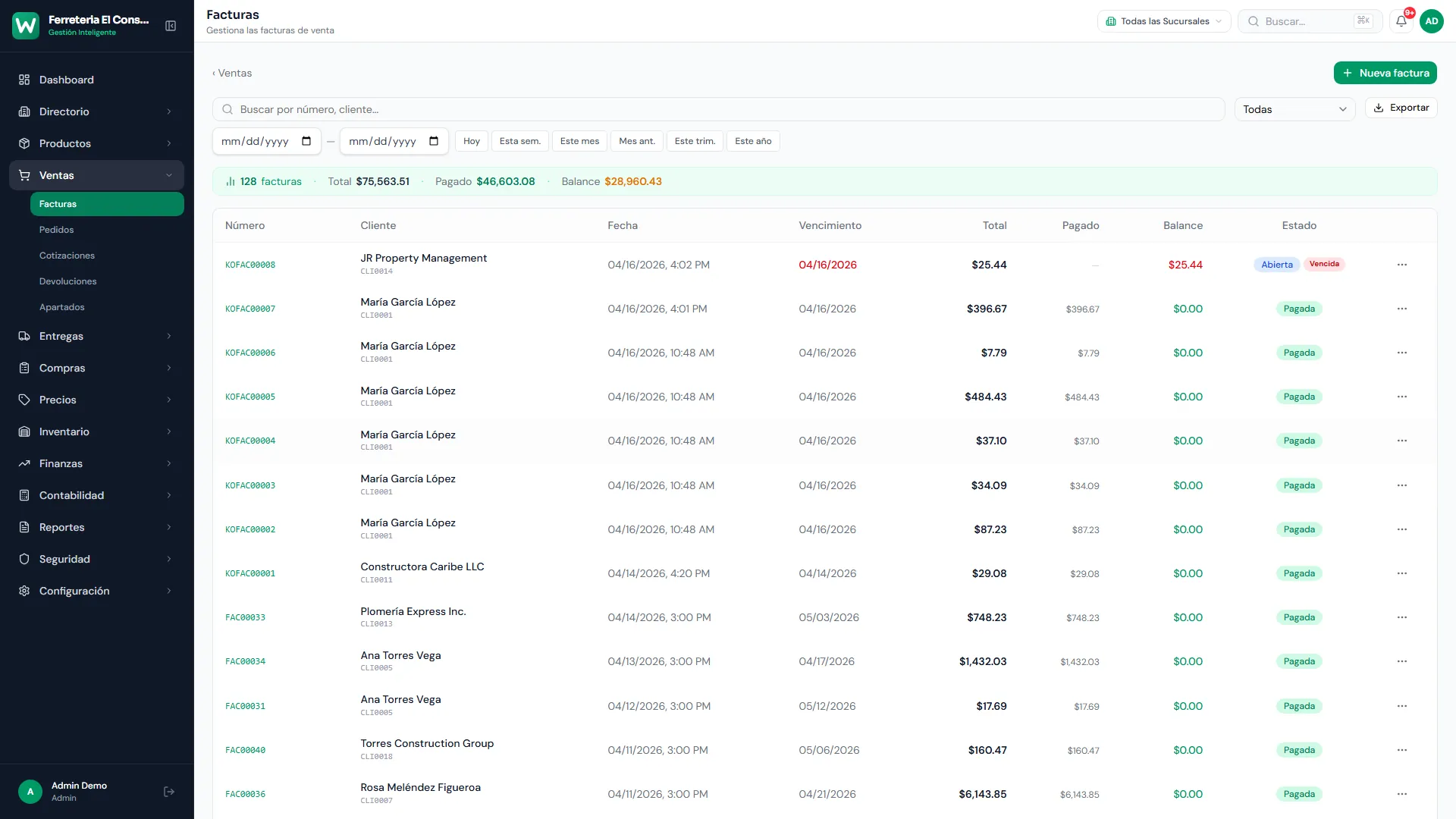Go to Cotizaciones submenu
Screen dimensions: 1456x819
click(107, 256)
